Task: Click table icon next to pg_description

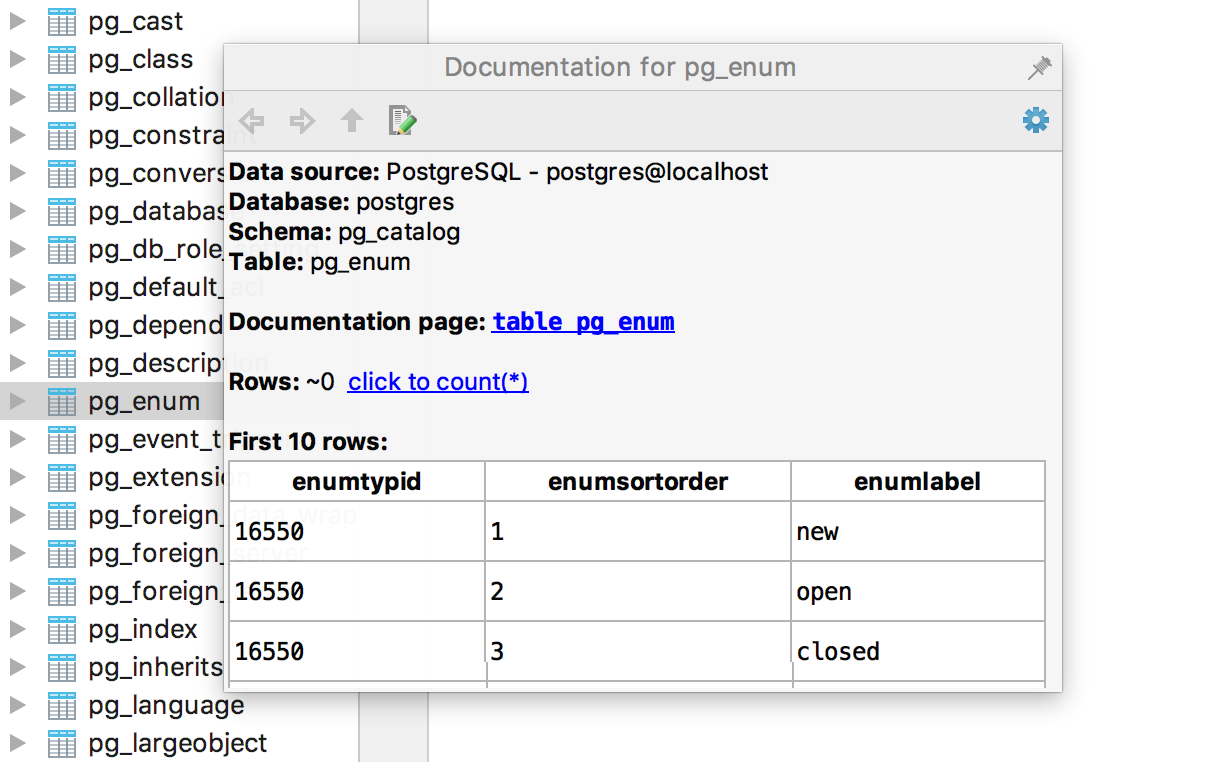Action: click(62, 363)
